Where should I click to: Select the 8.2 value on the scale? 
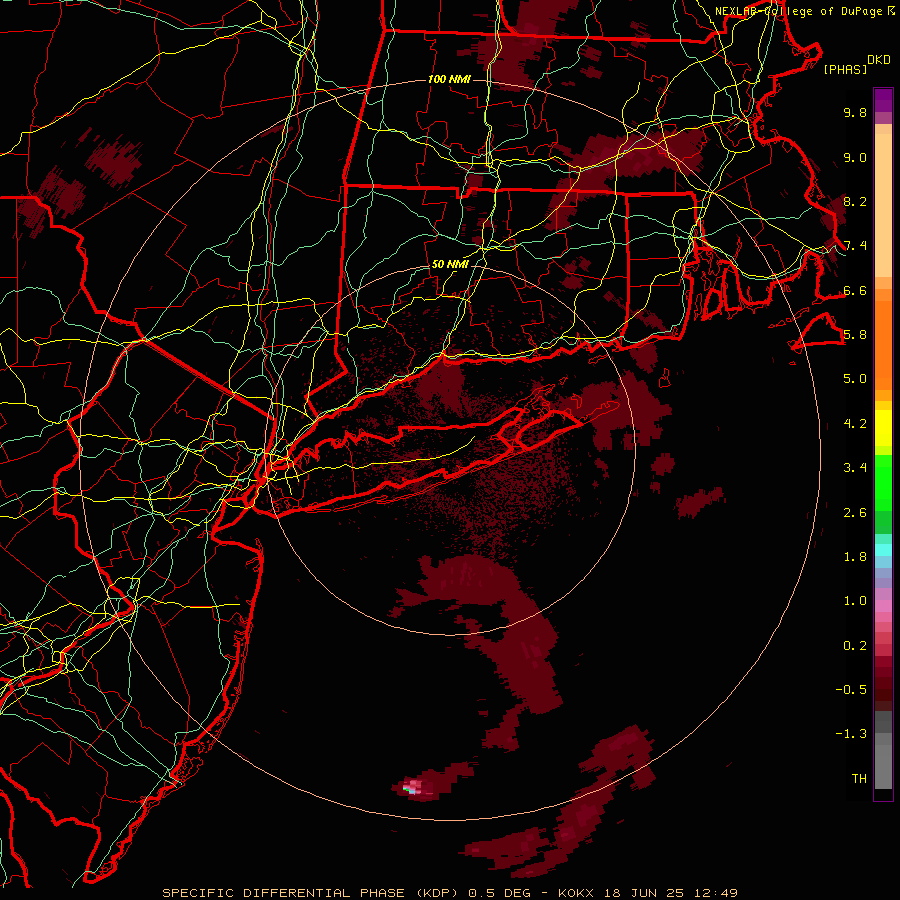855,201
